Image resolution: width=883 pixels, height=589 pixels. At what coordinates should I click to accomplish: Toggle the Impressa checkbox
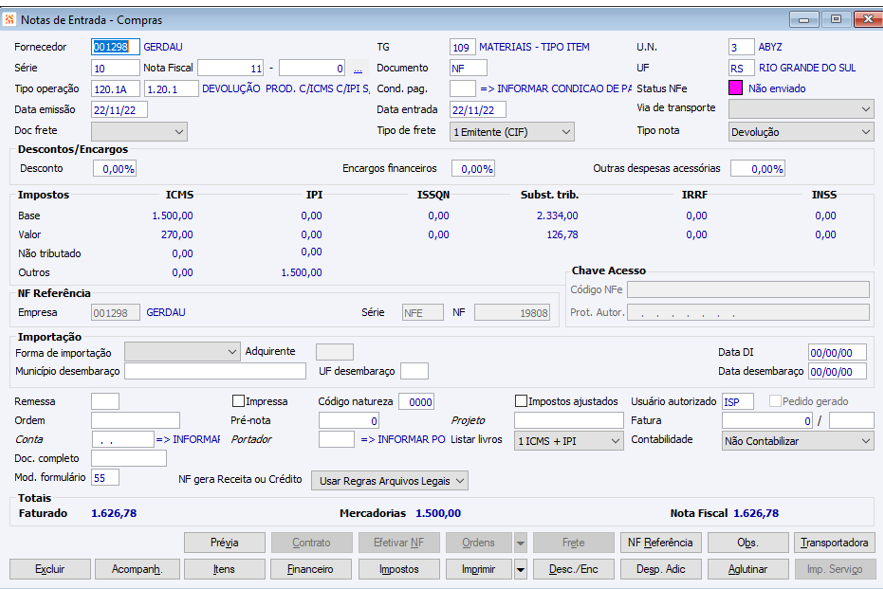[x=238, y=401]
